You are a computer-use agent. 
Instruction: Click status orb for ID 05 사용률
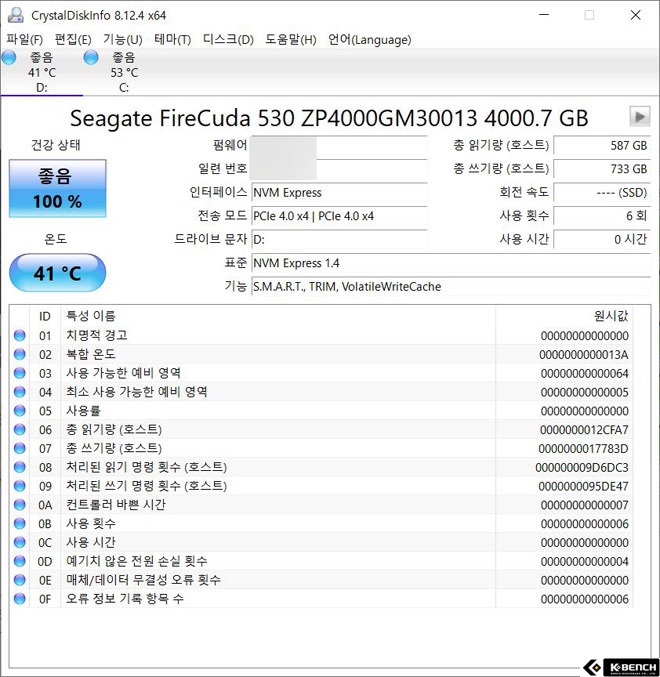pyautogui.click(x=19, y=411)
